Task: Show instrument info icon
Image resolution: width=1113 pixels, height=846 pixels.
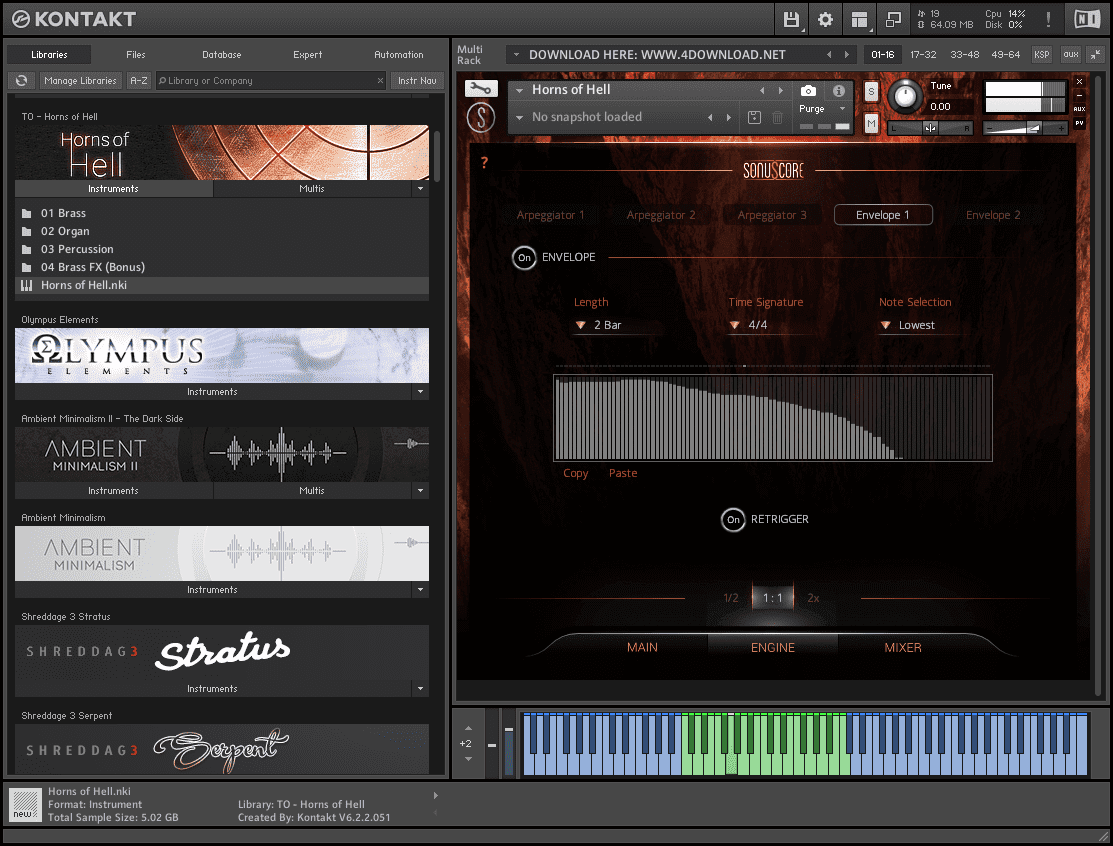Action: [838, 91]
